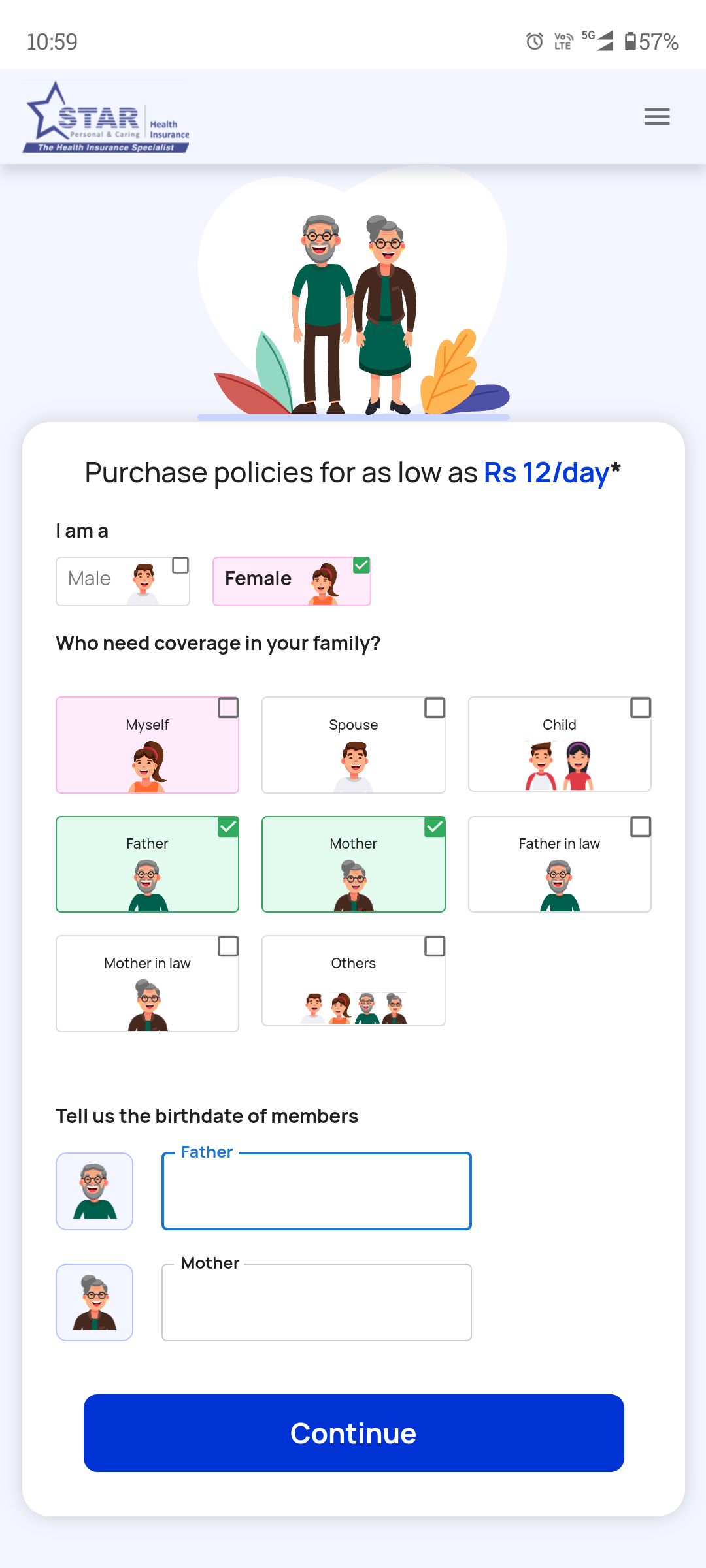Deselect Father coverage card
The image size is (706, 1568).
tap(148, 864)
